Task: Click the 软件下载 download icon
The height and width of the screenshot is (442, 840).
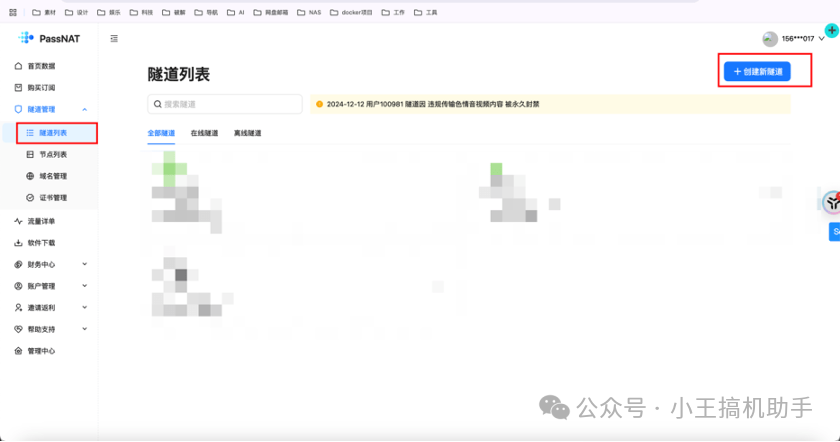Action: [x=18, y=243]
